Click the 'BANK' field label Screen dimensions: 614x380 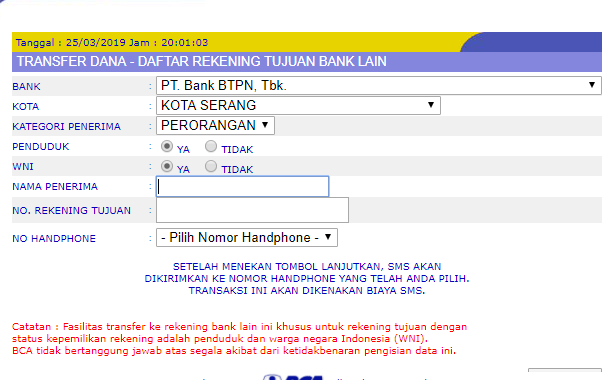pos(26,87)
